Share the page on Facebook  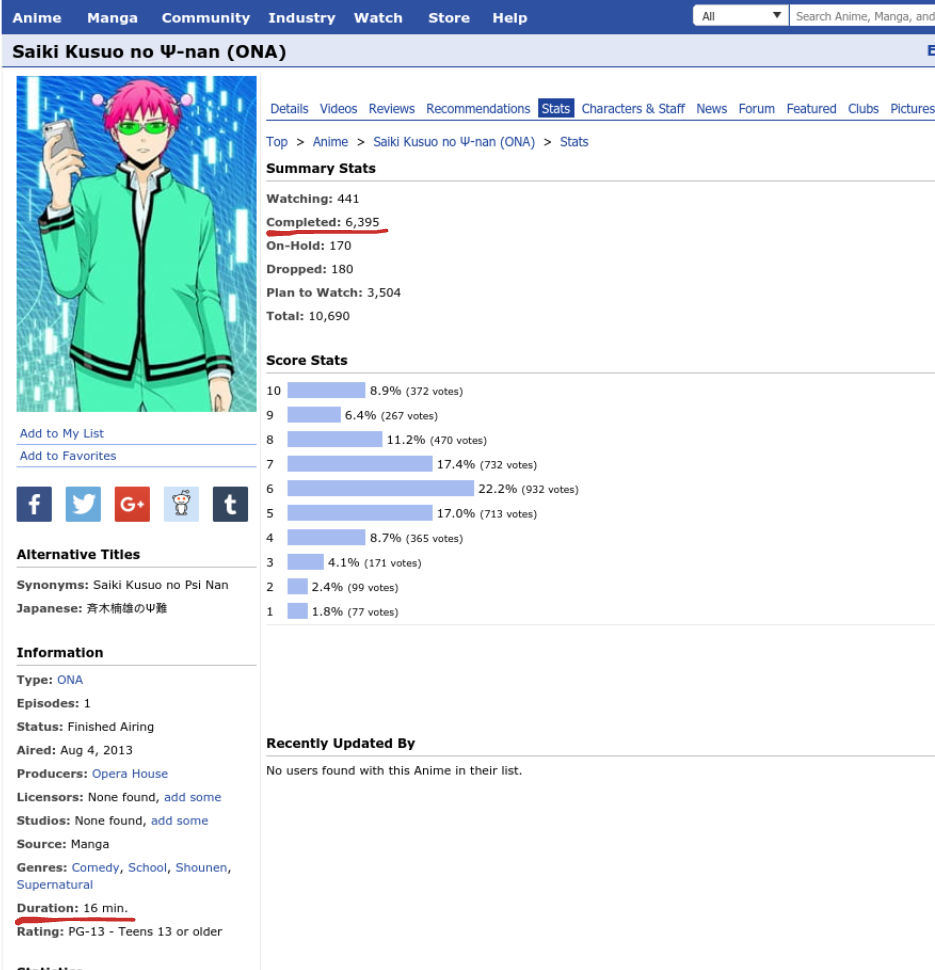pos(34,504)
